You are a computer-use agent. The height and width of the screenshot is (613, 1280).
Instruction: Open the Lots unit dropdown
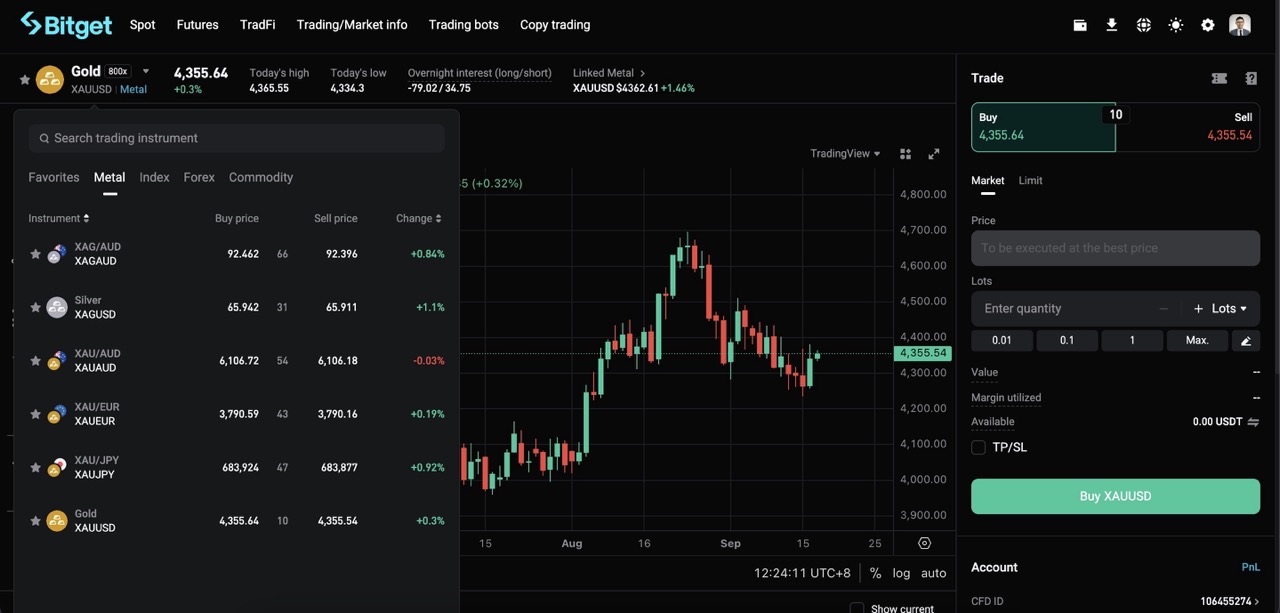[1230, 309]
